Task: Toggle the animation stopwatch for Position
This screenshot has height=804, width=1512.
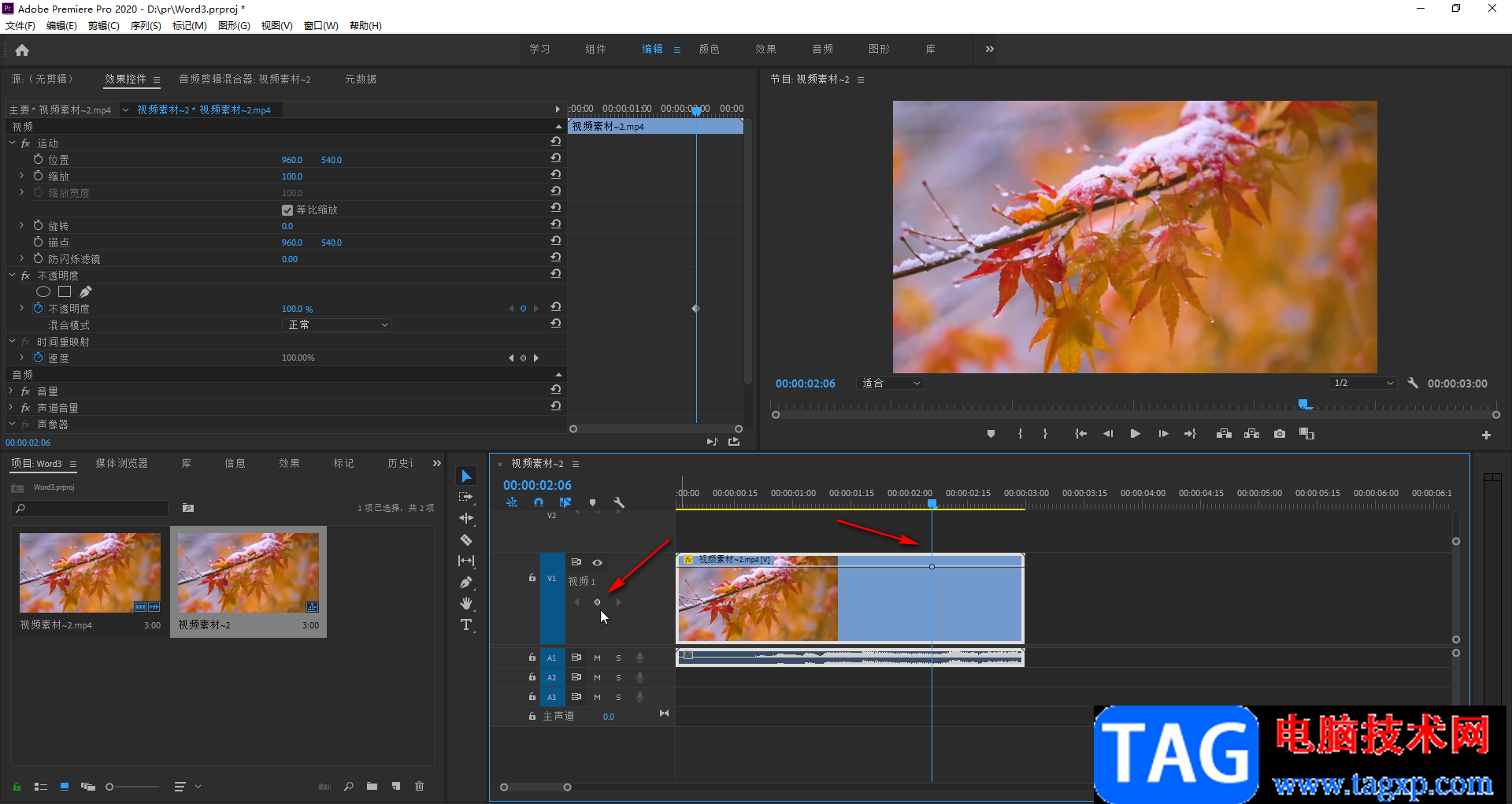Action: click(38, 159)
